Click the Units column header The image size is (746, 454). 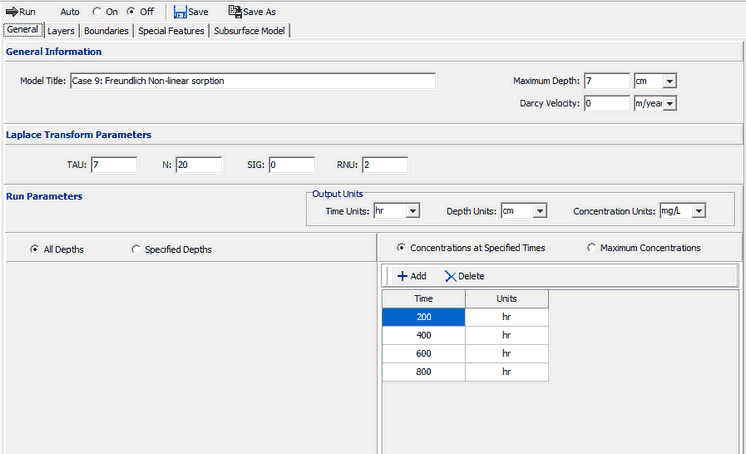pos(507,299)
